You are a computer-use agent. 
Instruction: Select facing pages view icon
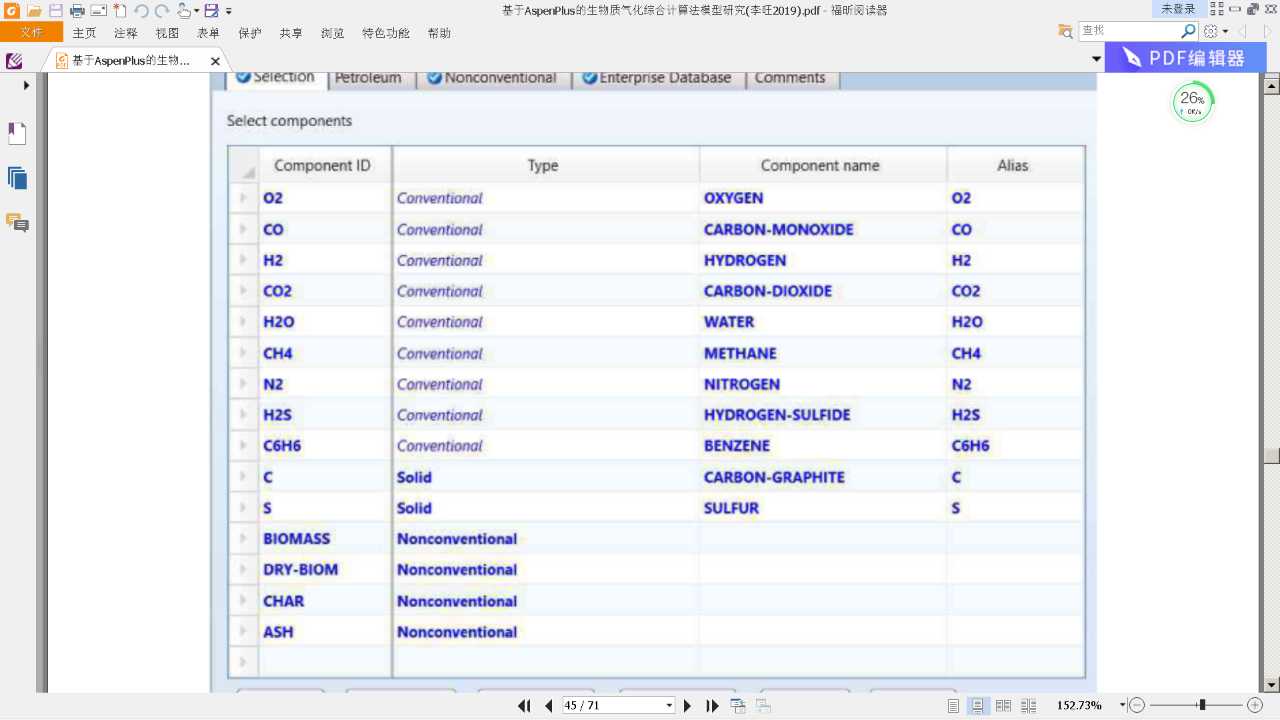click(x=1004, y=705)
